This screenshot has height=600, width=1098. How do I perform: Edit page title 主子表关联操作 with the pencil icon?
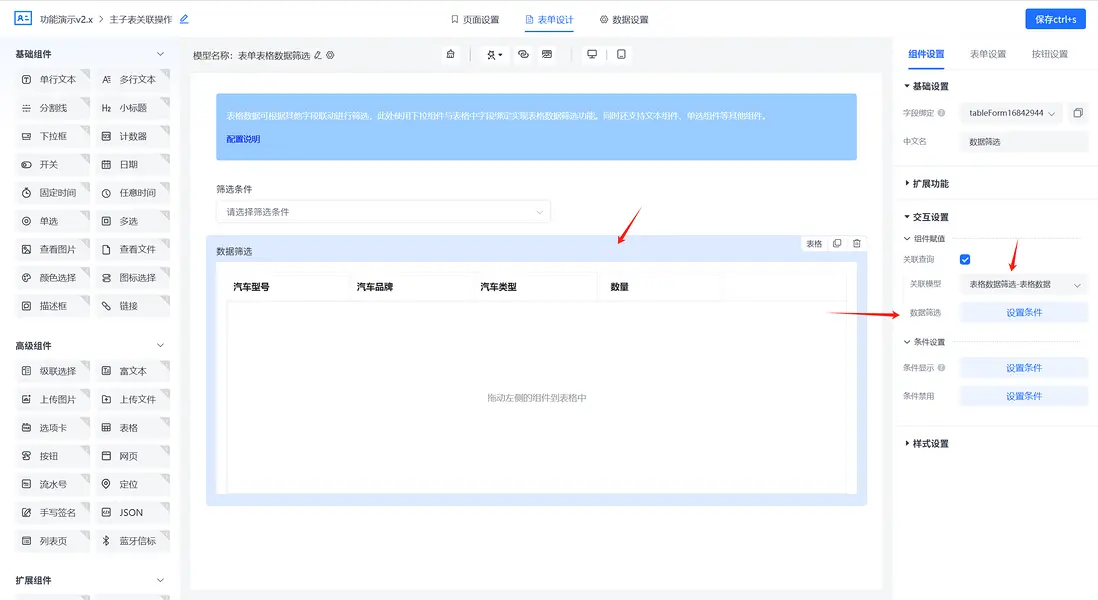pyautogui.click(x=184, y=19)
